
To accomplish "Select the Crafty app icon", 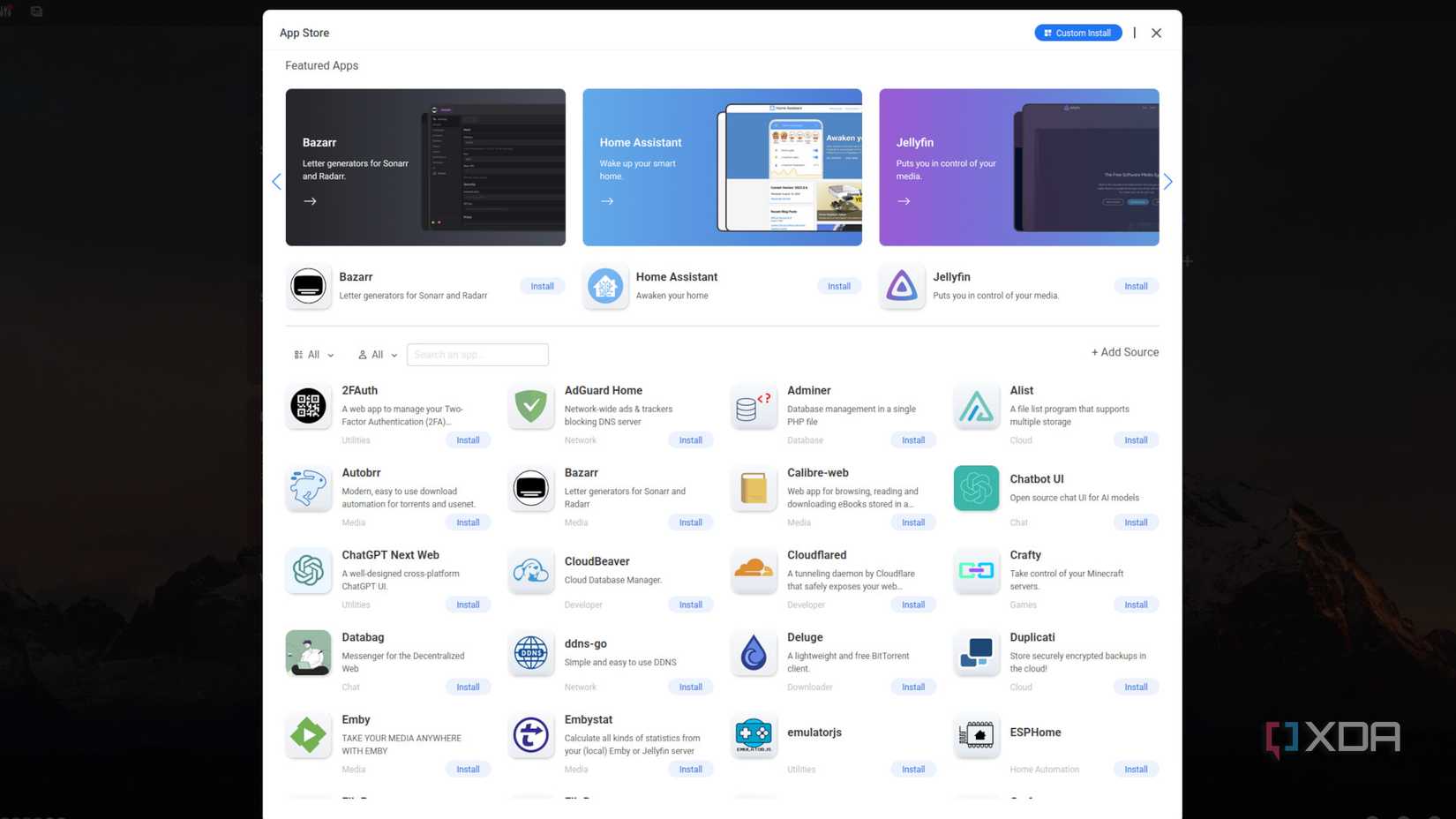I will [976, 570].
